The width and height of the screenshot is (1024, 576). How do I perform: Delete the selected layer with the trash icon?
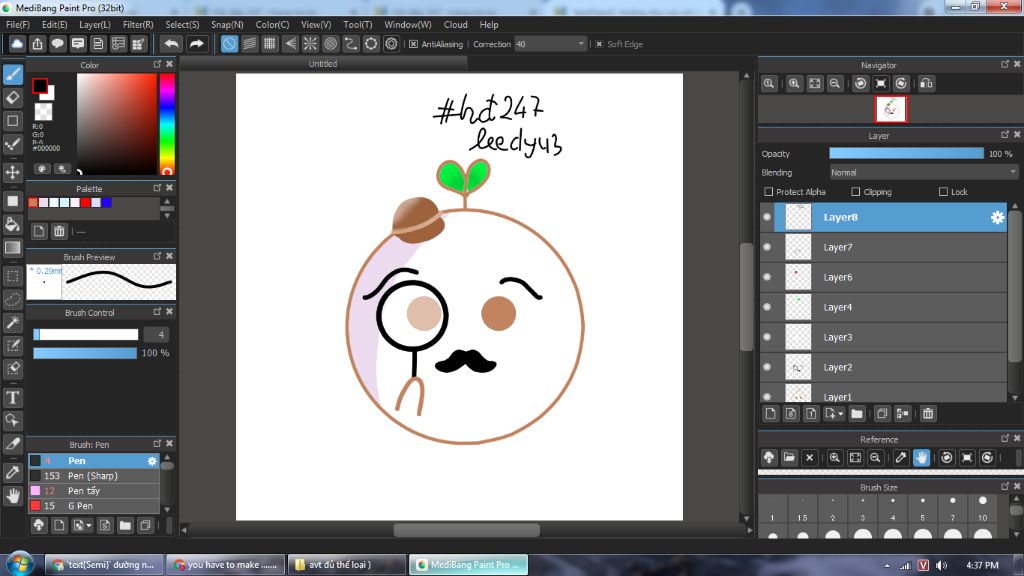pyautogui.click(x=928, y=413)
